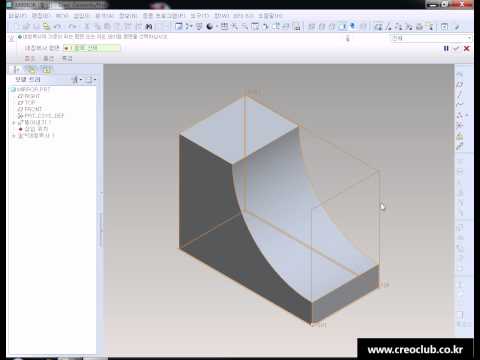This screenshot has width=480, height=360.
Task: Cancel the mirror feature with the red X
Action: pos(467,49)
